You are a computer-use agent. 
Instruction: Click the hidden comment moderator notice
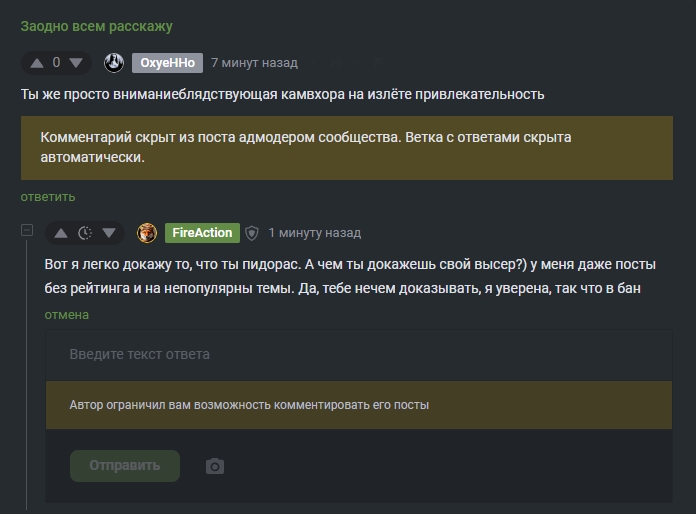tap(347, 147)
